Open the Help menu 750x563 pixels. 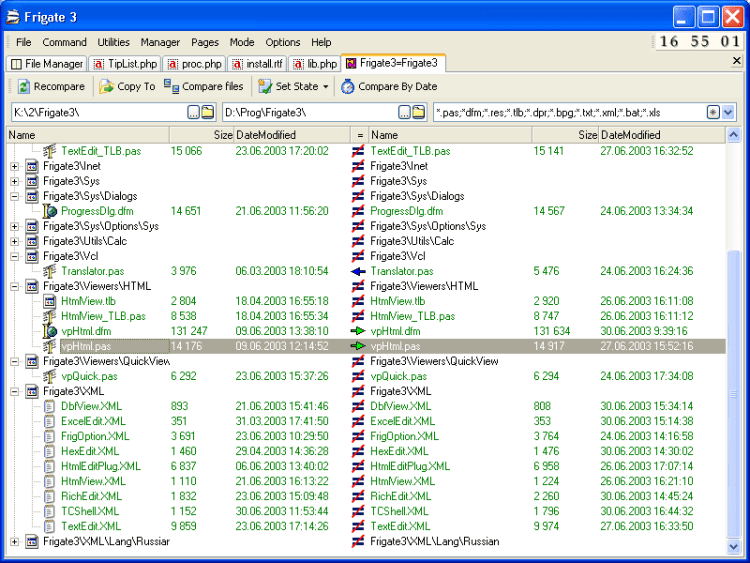321,42
